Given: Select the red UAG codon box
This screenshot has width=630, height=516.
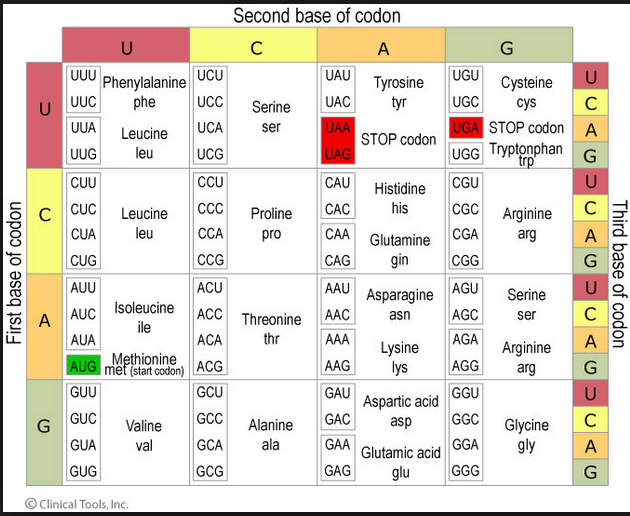Looking at the screenshot, I should 338,153.
